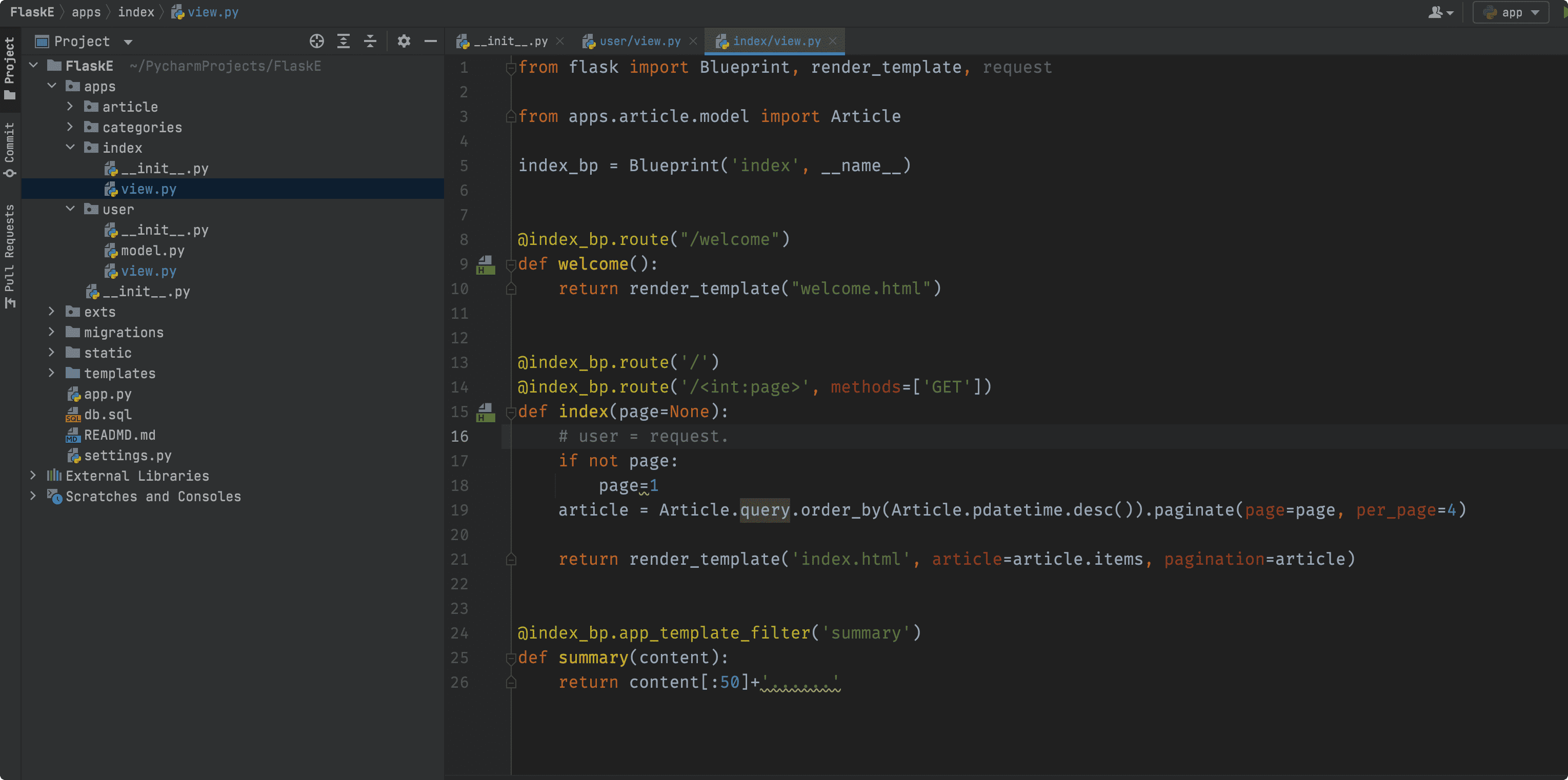Switch to __init__.py editor tab
The image size is (1568, 780).
[510, 42]
